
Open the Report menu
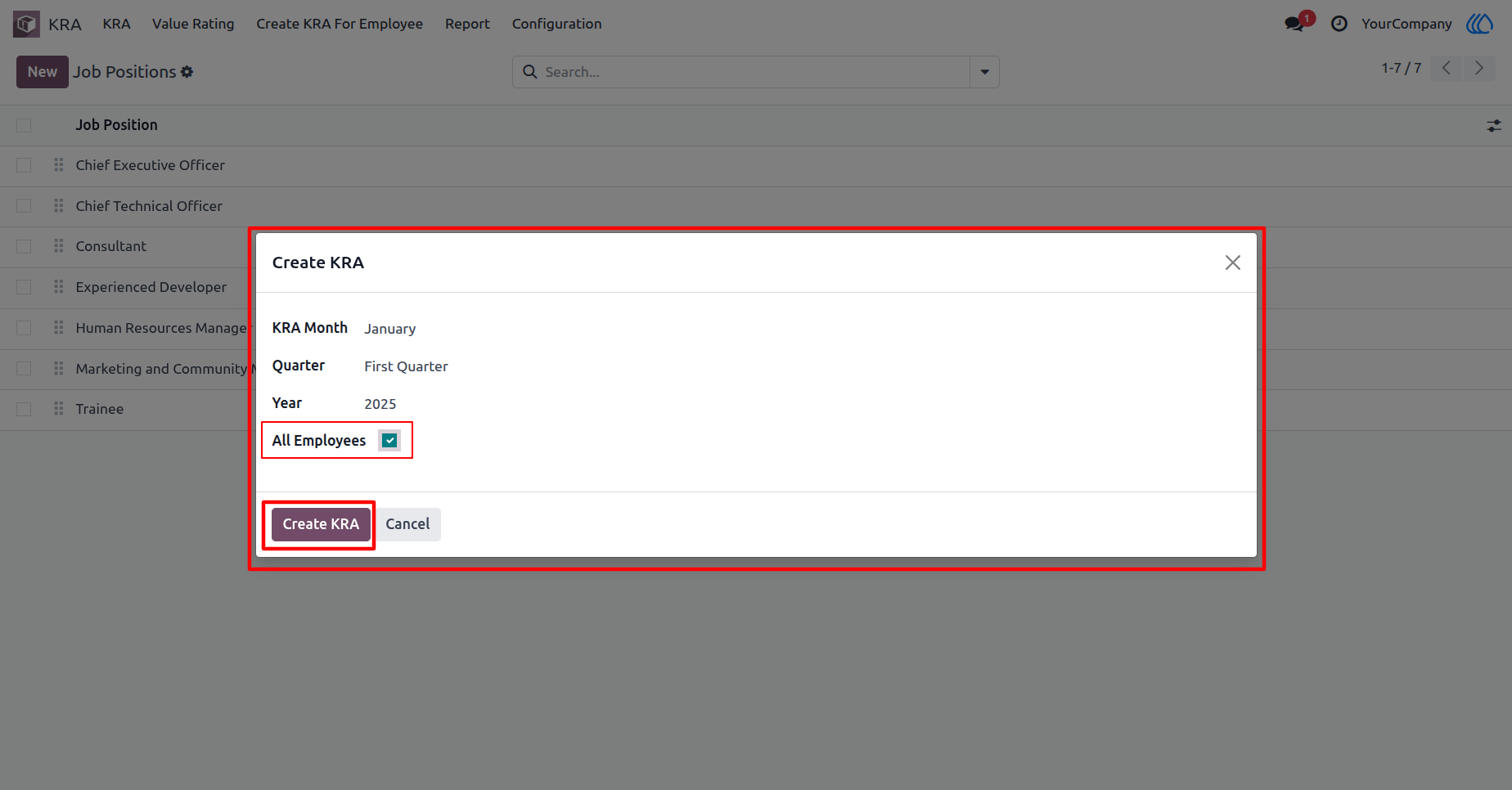(467, 24)
